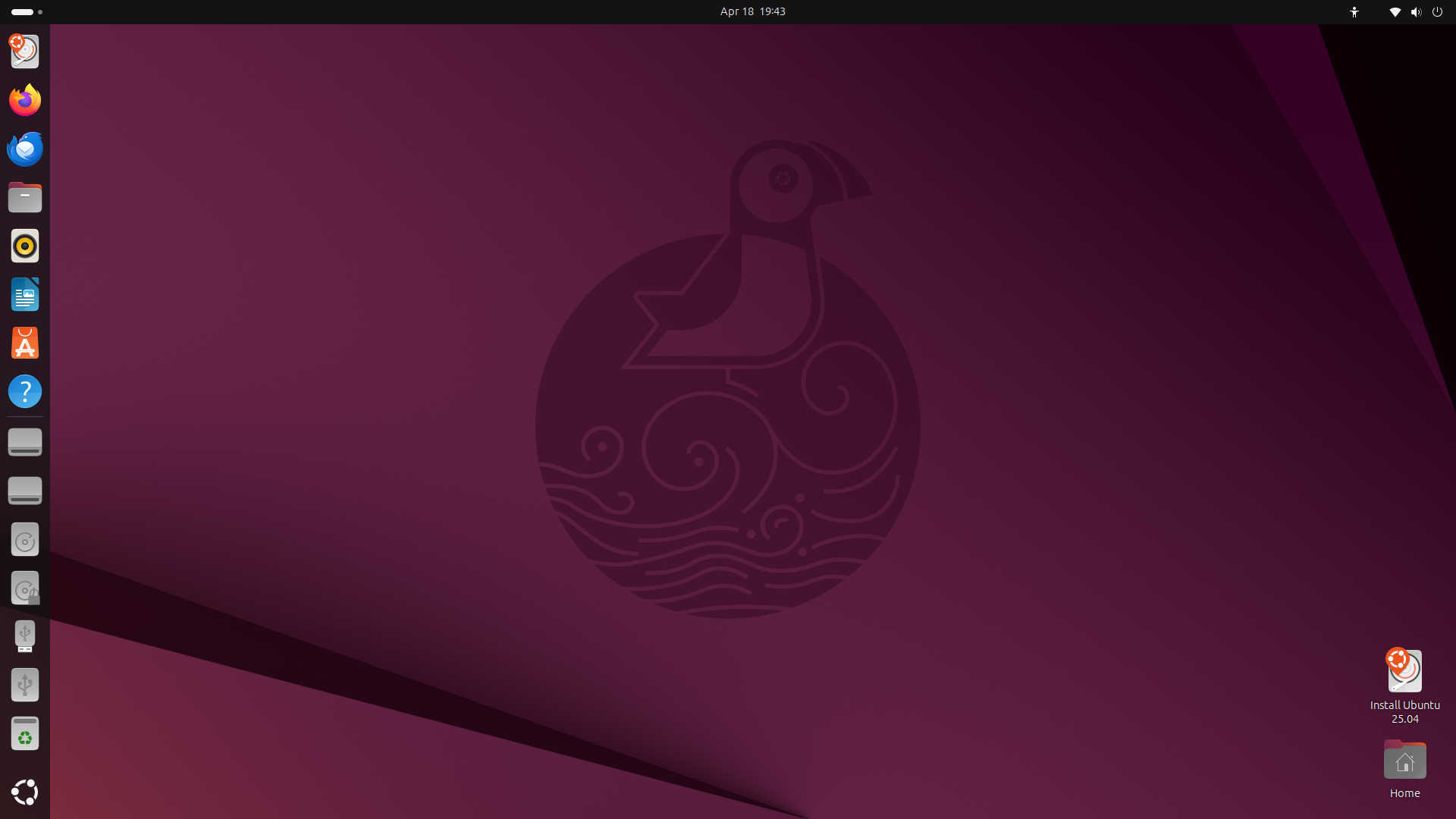This screenshot has width=1456, height=819.
Task: Open first disk drive in dock
Action: pos(25,442)
